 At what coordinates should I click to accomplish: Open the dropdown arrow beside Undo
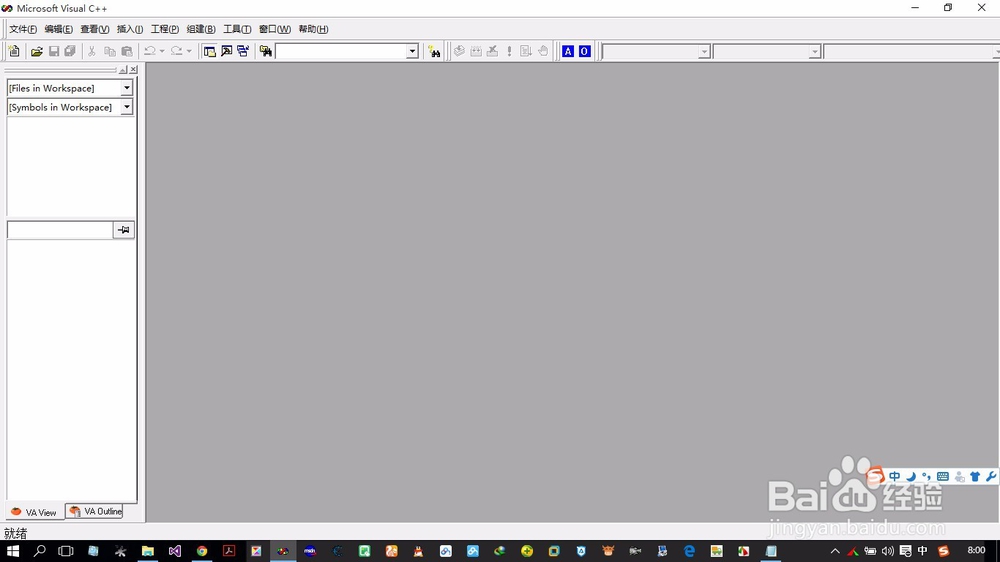pos(162,51)
